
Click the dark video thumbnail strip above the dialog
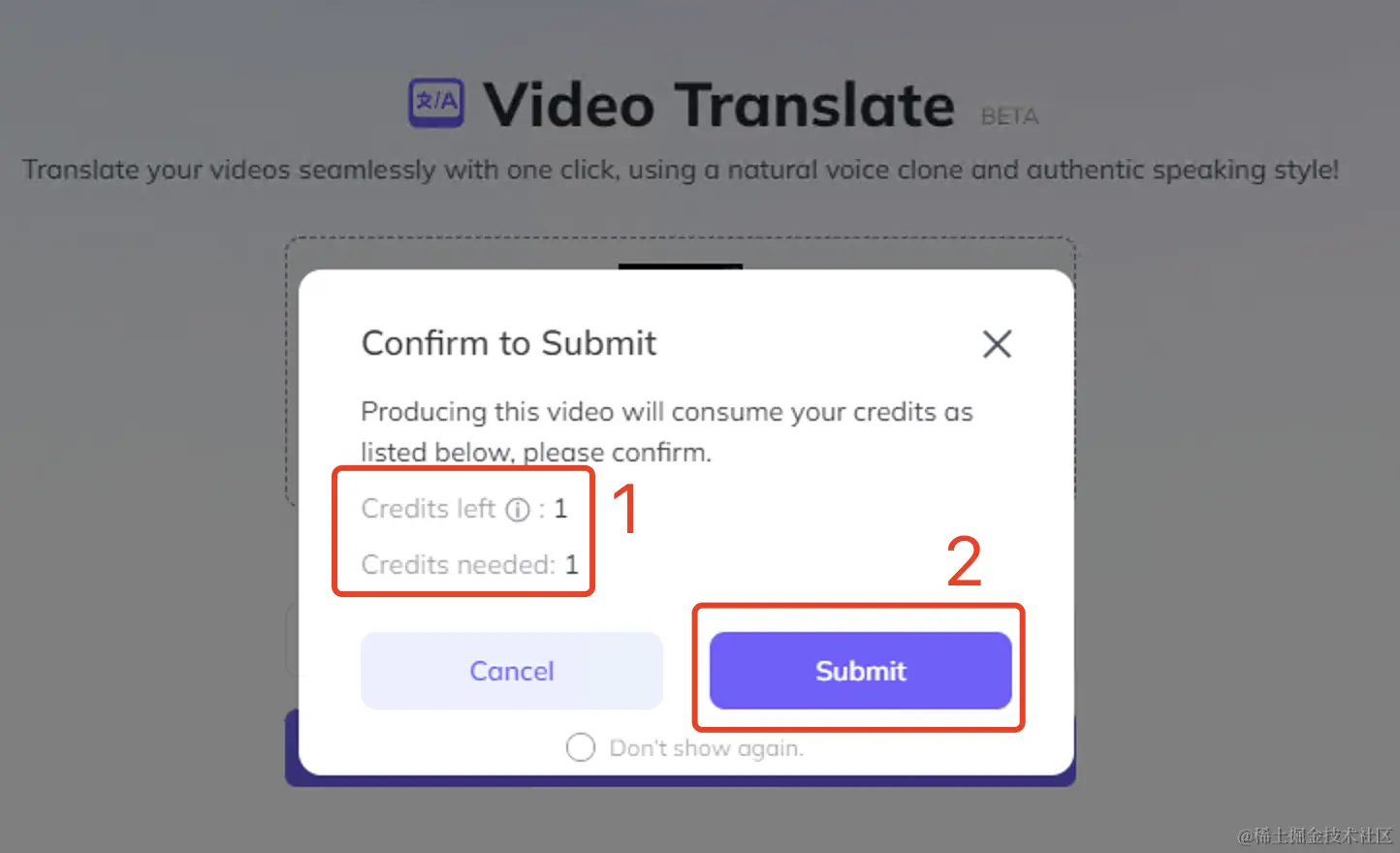coord(681,267)
